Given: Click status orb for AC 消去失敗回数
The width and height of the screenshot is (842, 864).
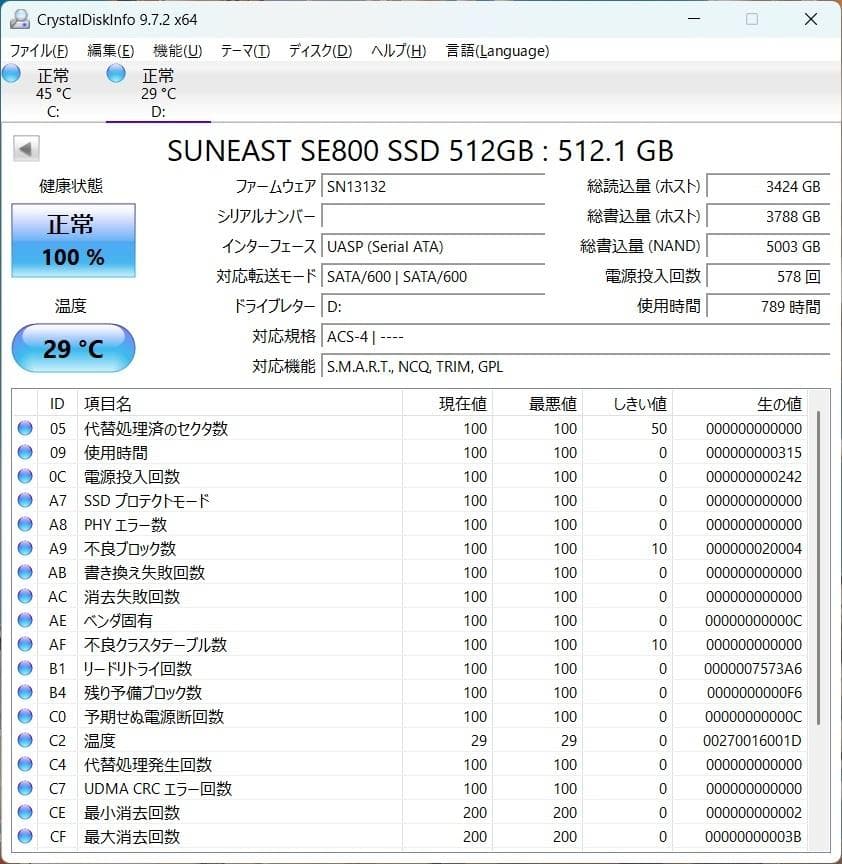Looking at the screenshot, I should click(x=25, y=596).
